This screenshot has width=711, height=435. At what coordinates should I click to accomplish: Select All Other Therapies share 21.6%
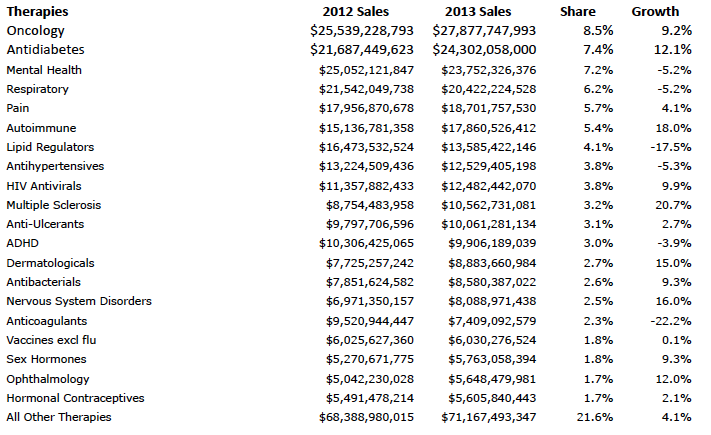coord(594,417)
